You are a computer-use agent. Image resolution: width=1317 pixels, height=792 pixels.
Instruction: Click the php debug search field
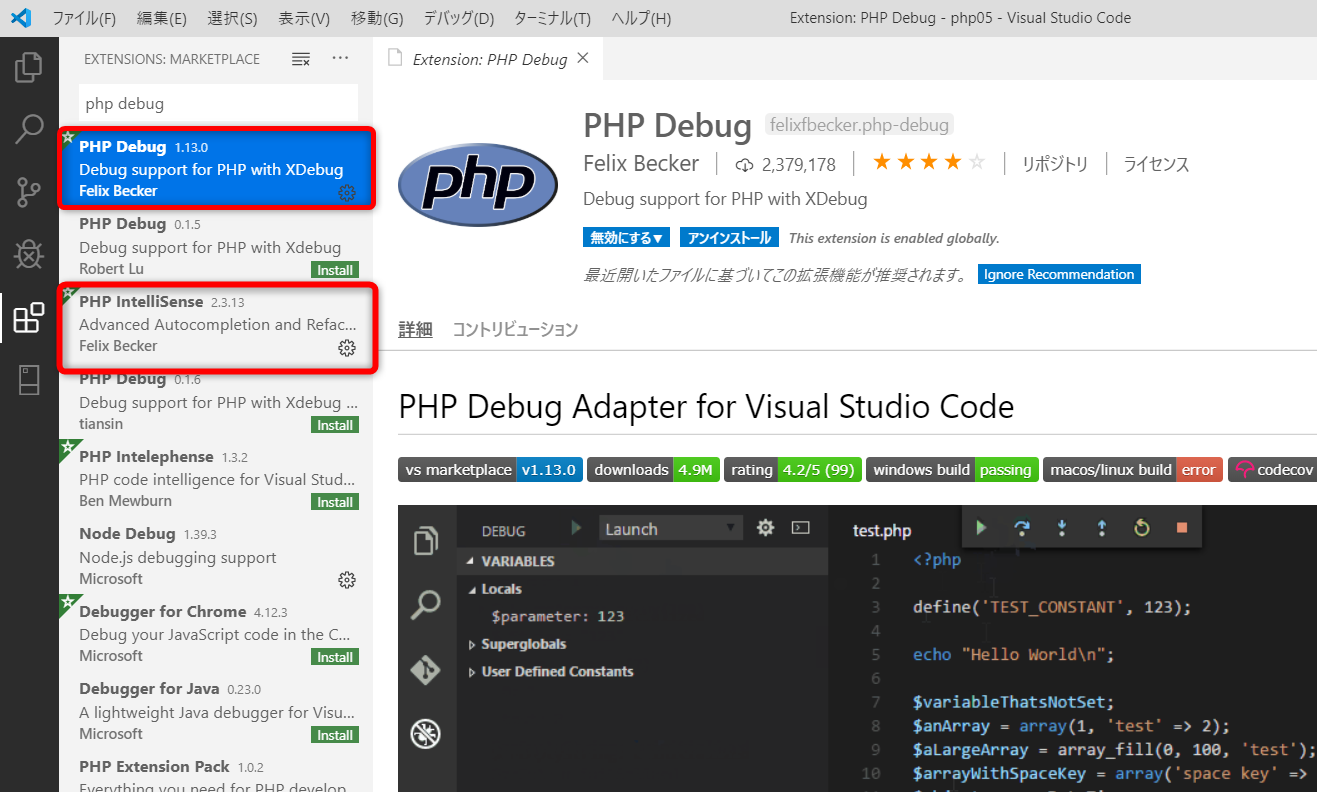click(x=218, y=103)
